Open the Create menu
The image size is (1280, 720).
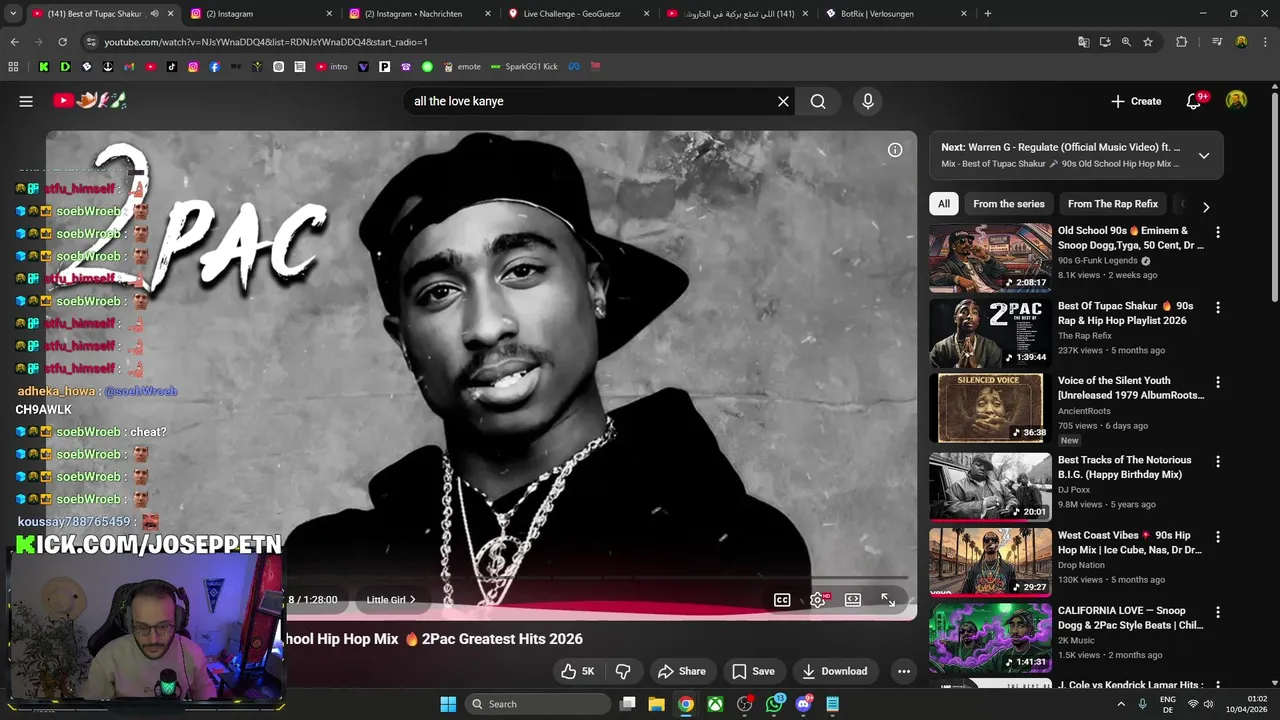(x=1136, y=101)
